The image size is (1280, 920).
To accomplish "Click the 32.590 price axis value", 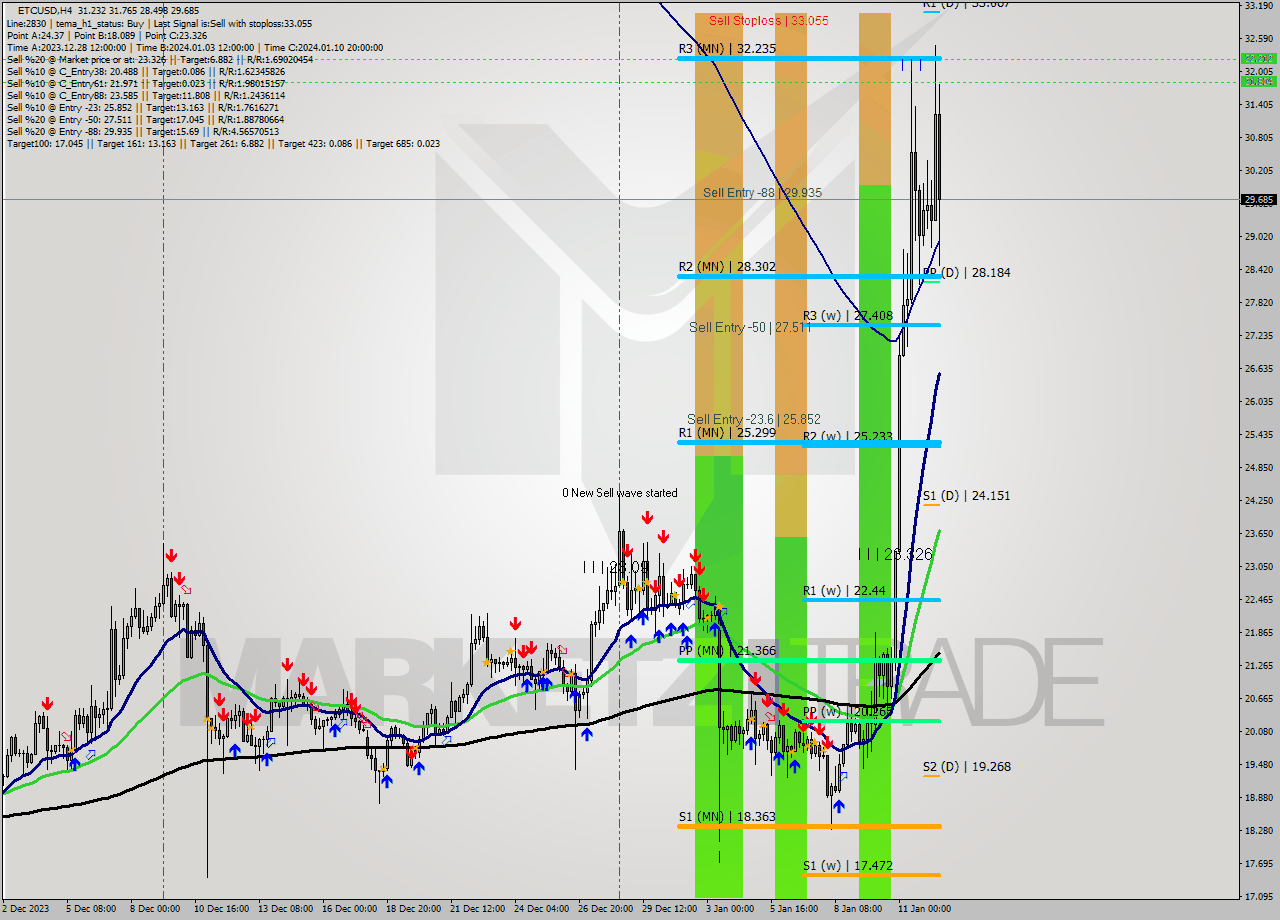I will pos(1258,38).
